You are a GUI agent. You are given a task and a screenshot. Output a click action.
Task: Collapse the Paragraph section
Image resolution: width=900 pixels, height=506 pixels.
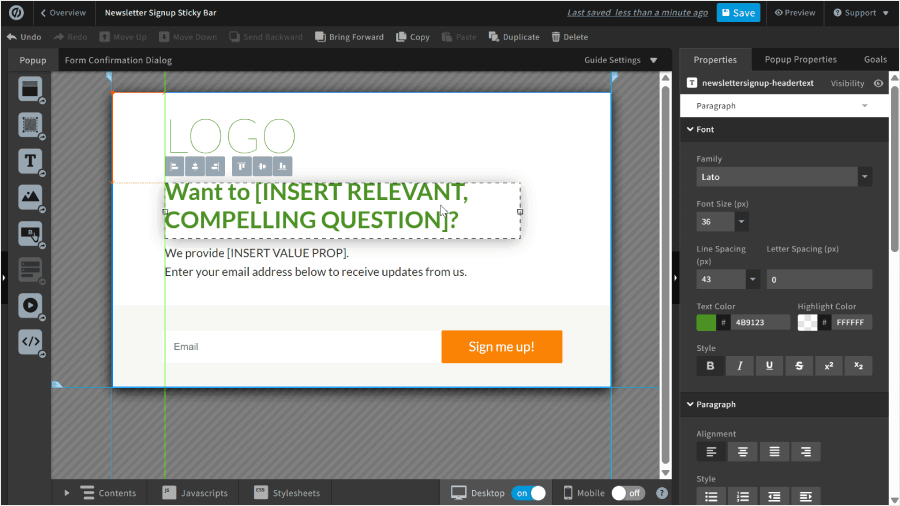click(x=690, y=404)
